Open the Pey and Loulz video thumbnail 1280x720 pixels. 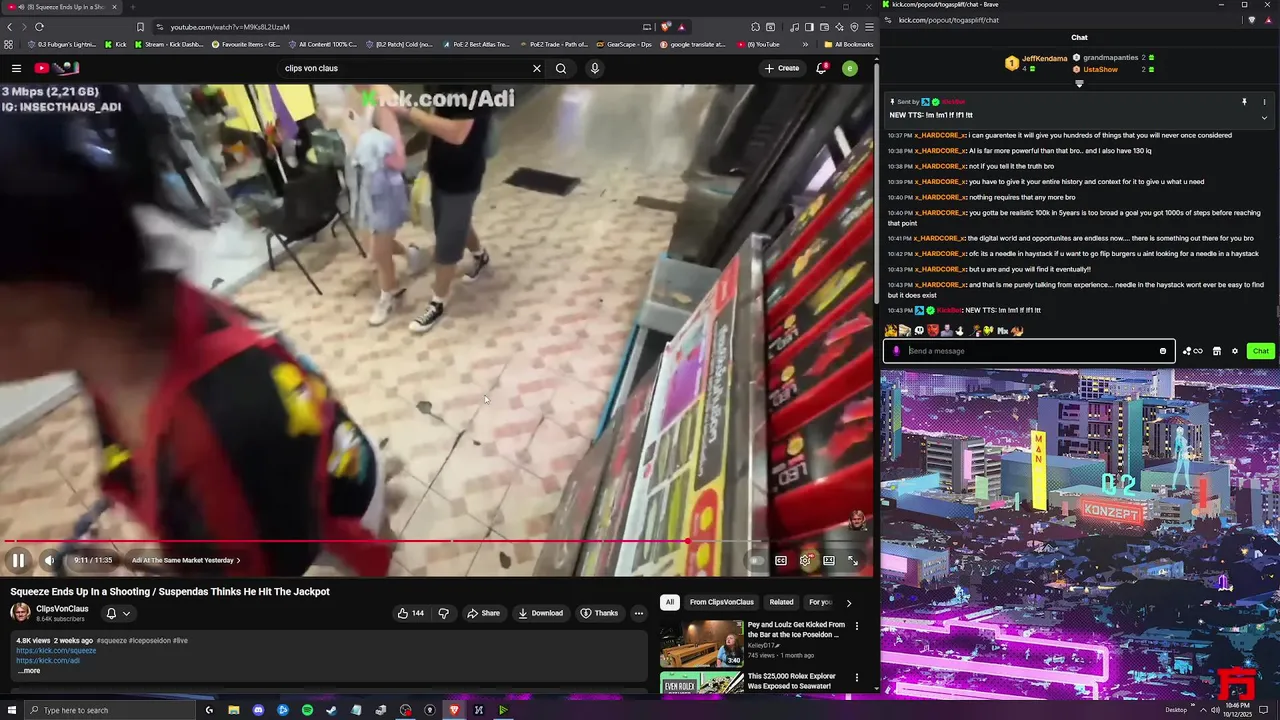tap(701, 643)
